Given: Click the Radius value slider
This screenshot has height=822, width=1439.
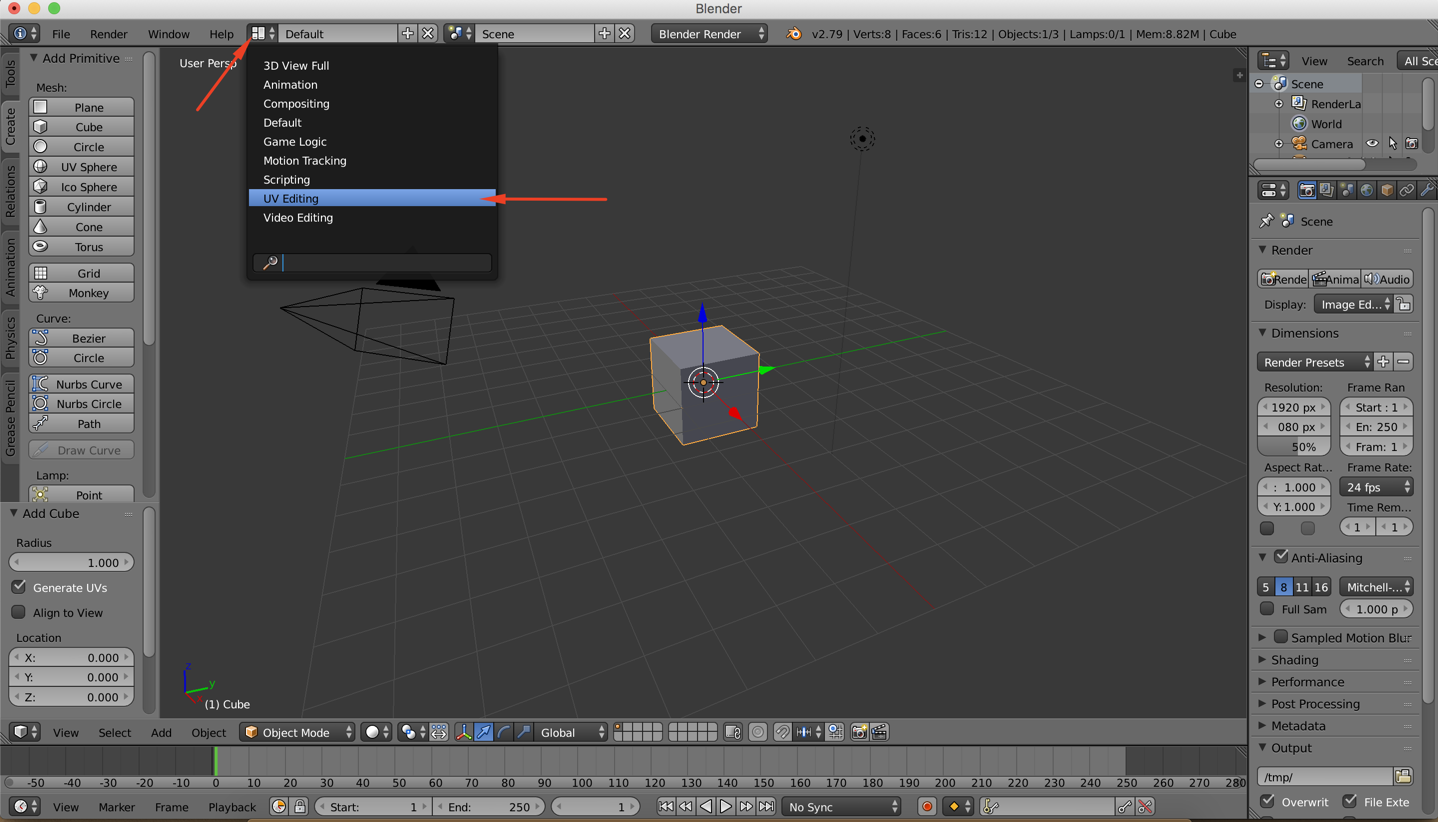Looking at the screenshot, I should click(x=71, y=562).
